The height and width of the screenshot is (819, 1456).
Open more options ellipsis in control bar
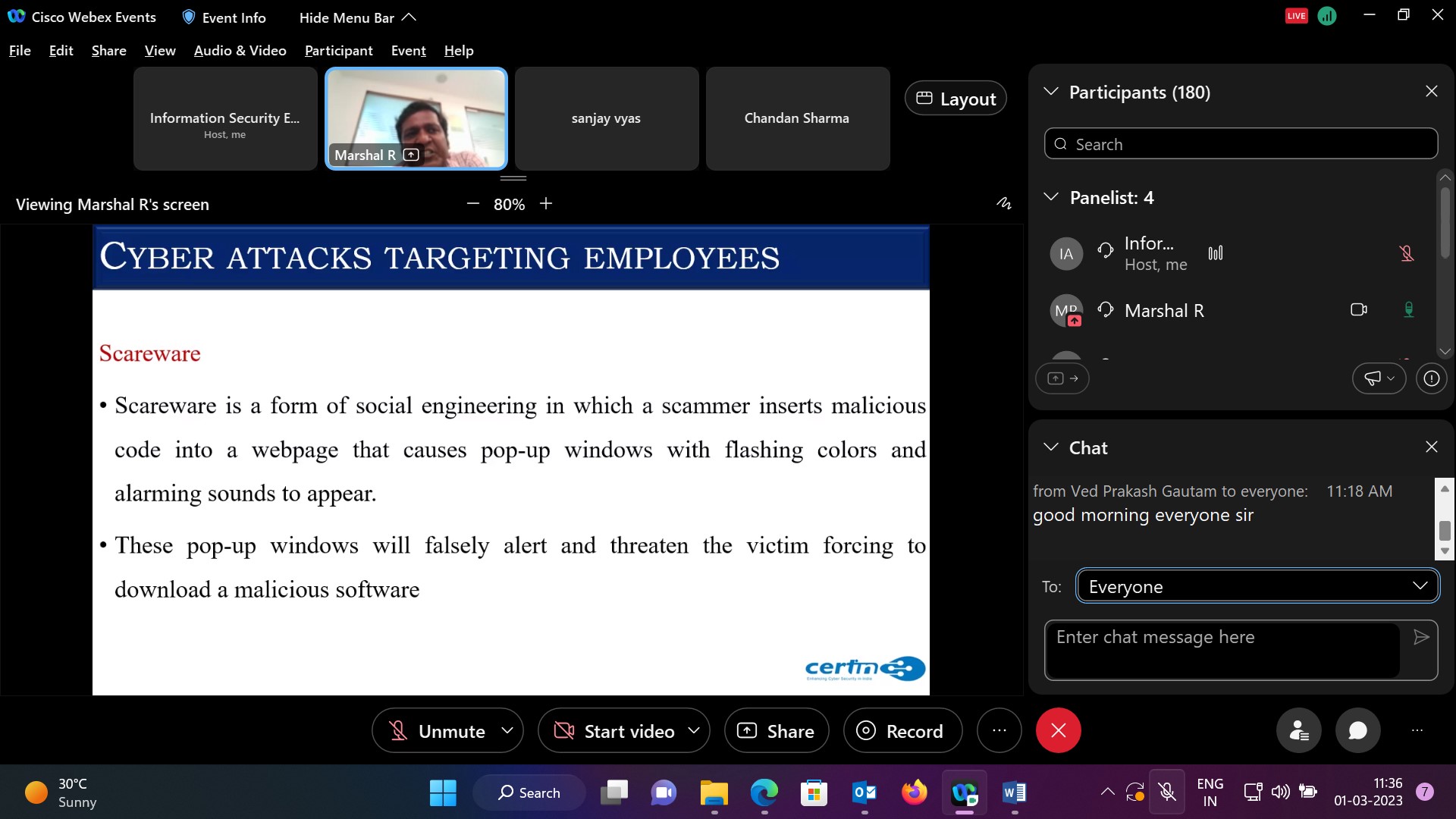999,730
